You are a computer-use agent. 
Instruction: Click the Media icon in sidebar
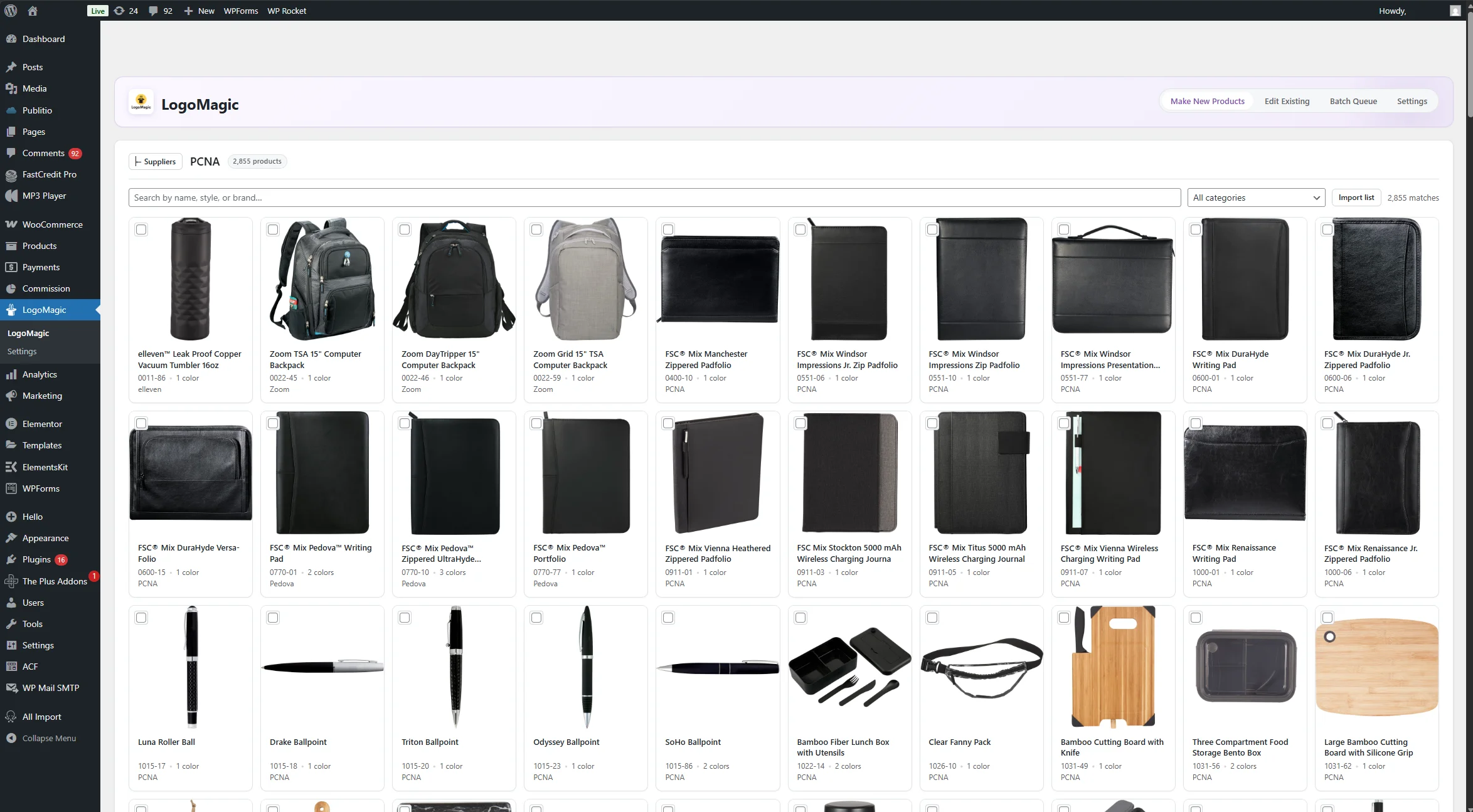(x=11, y=88)
